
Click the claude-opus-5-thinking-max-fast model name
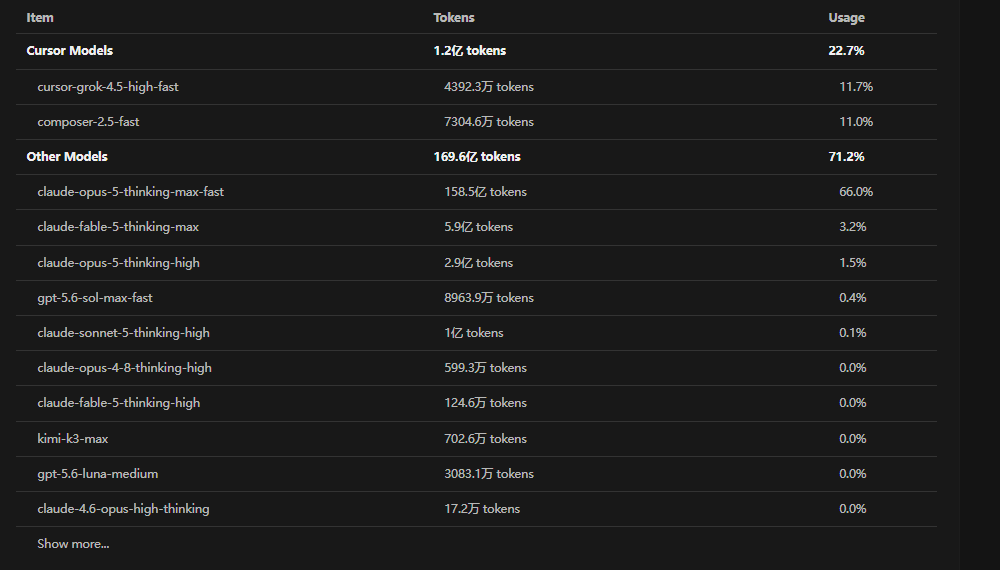pyautogui.click(x=131, y=192)
